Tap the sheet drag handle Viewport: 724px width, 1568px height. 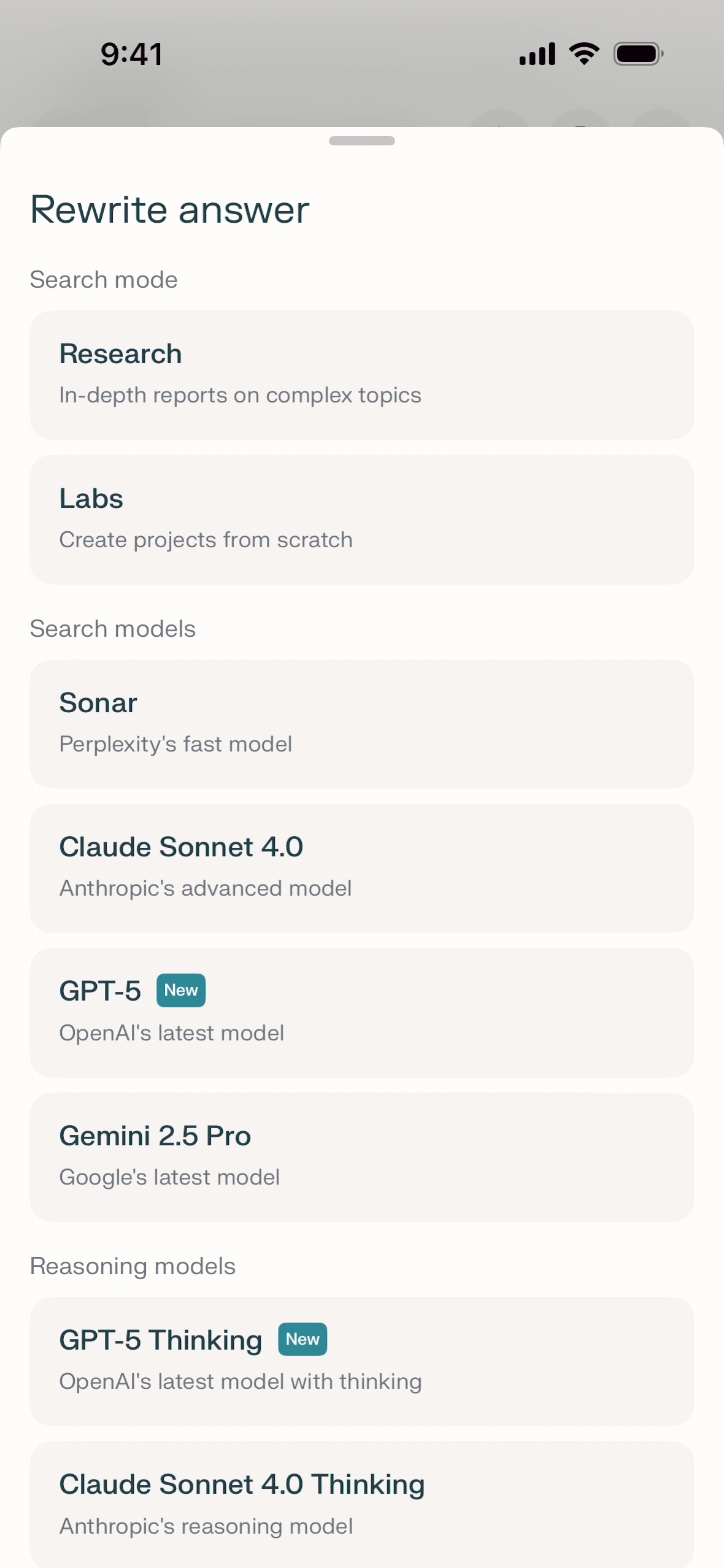[x=361, y=141]
